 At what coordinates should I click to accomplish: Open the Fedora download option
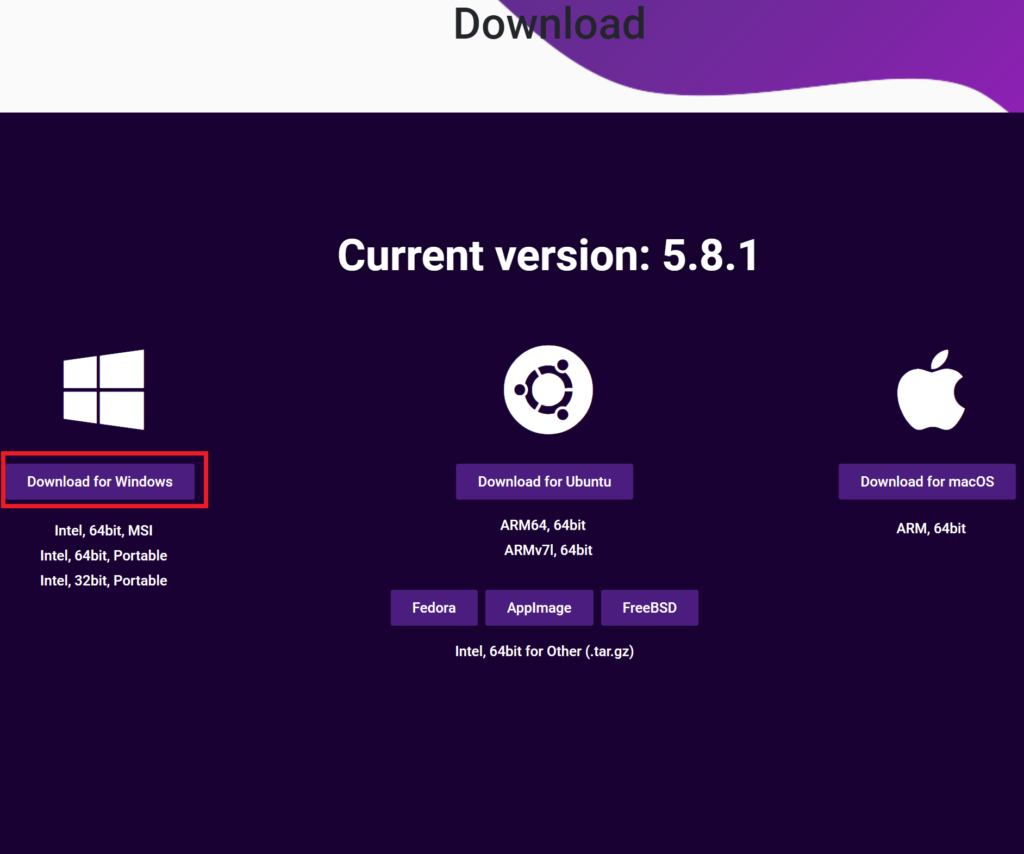click(x=434, y=608)
